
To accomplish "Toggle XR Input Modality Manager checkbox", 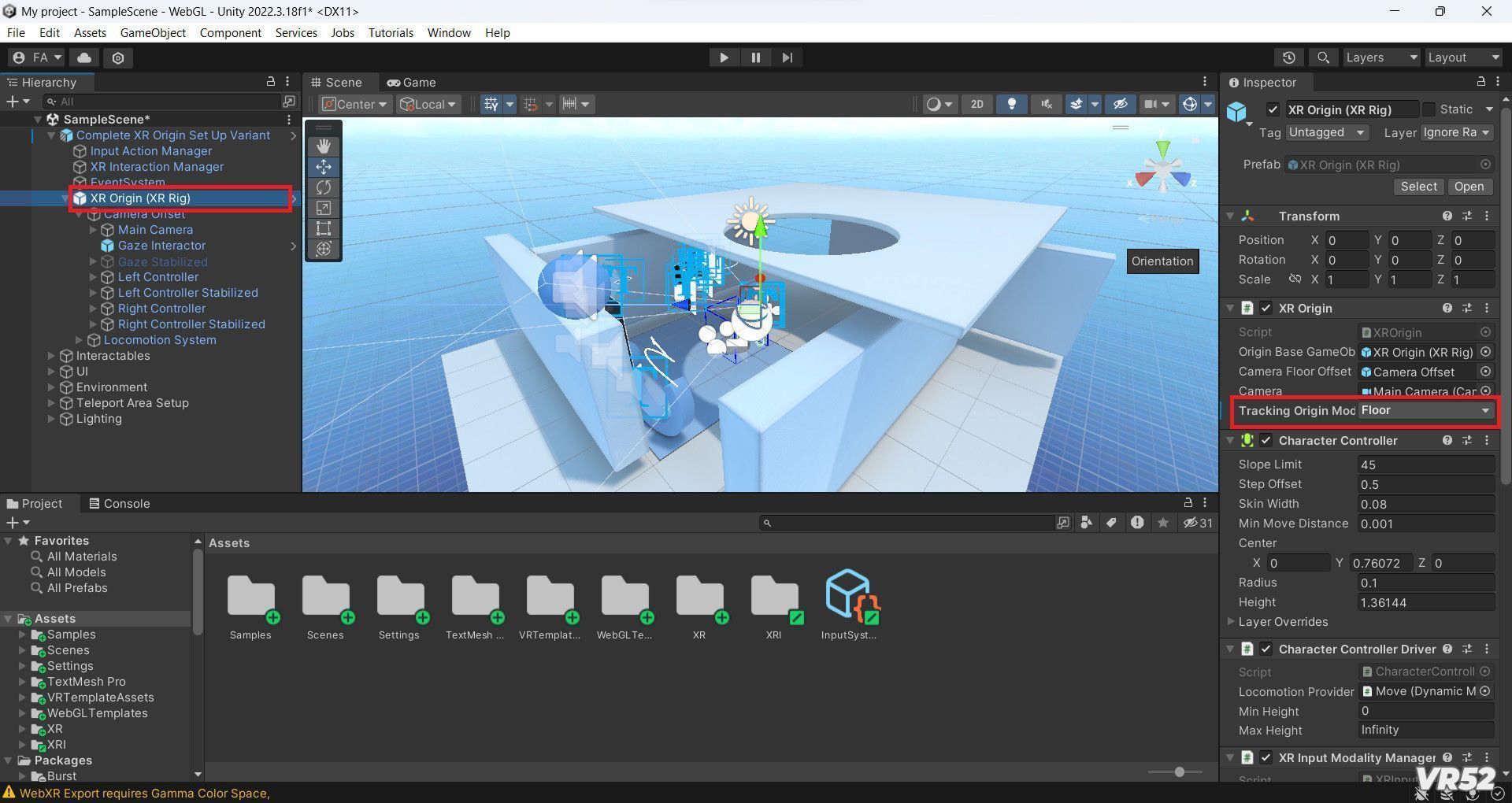I will [1266, 757].
